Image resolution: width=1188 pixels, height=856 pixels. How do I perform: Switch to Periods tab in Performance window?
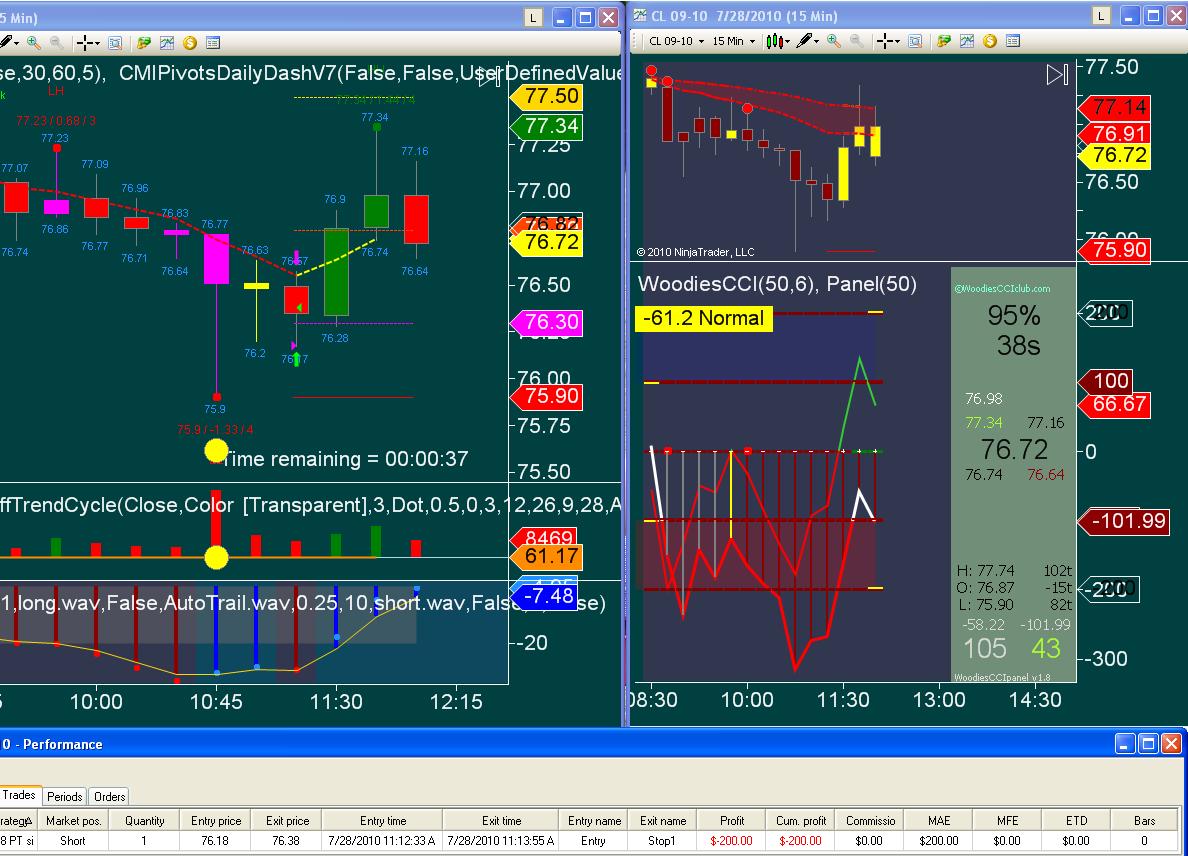tap(64, 796)
